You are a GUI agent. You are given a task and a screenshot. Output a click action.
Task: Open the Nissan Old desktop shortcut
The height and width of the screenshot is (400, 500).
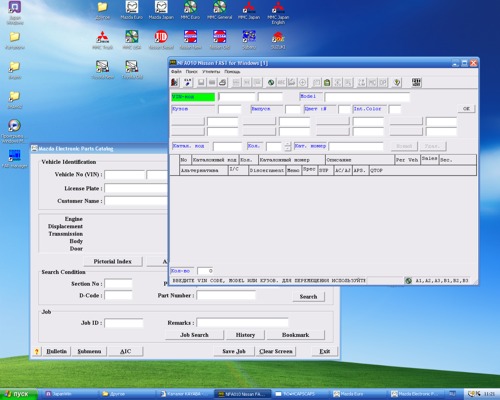click(219, 40)
